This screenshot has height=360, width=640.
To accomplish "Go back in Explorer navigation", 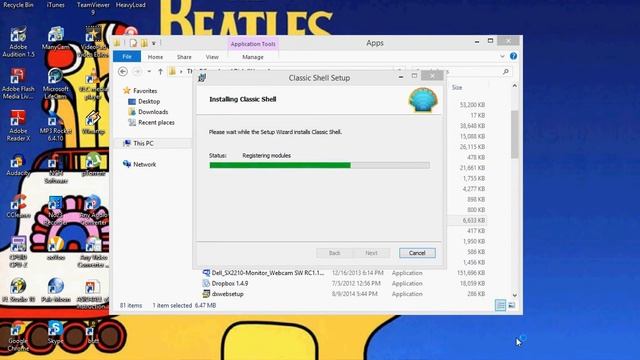I will coord(122,71).
